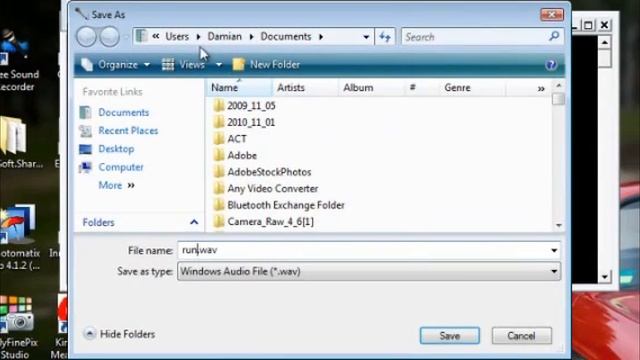Screen dimensions: 640x360
Task: Close the Save As dialog
Action: click(552, 15)
